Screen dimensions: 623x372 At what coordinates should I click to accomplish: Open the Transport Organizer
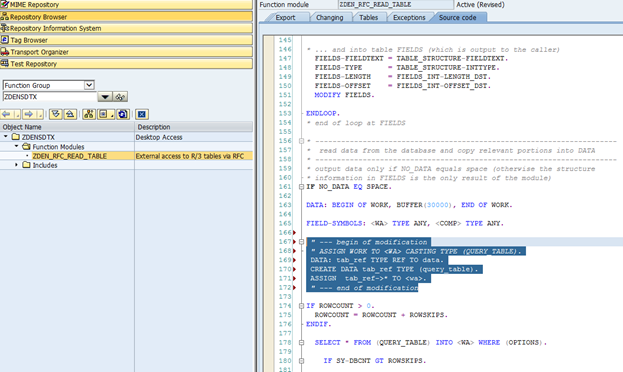(x=126, y=52)
